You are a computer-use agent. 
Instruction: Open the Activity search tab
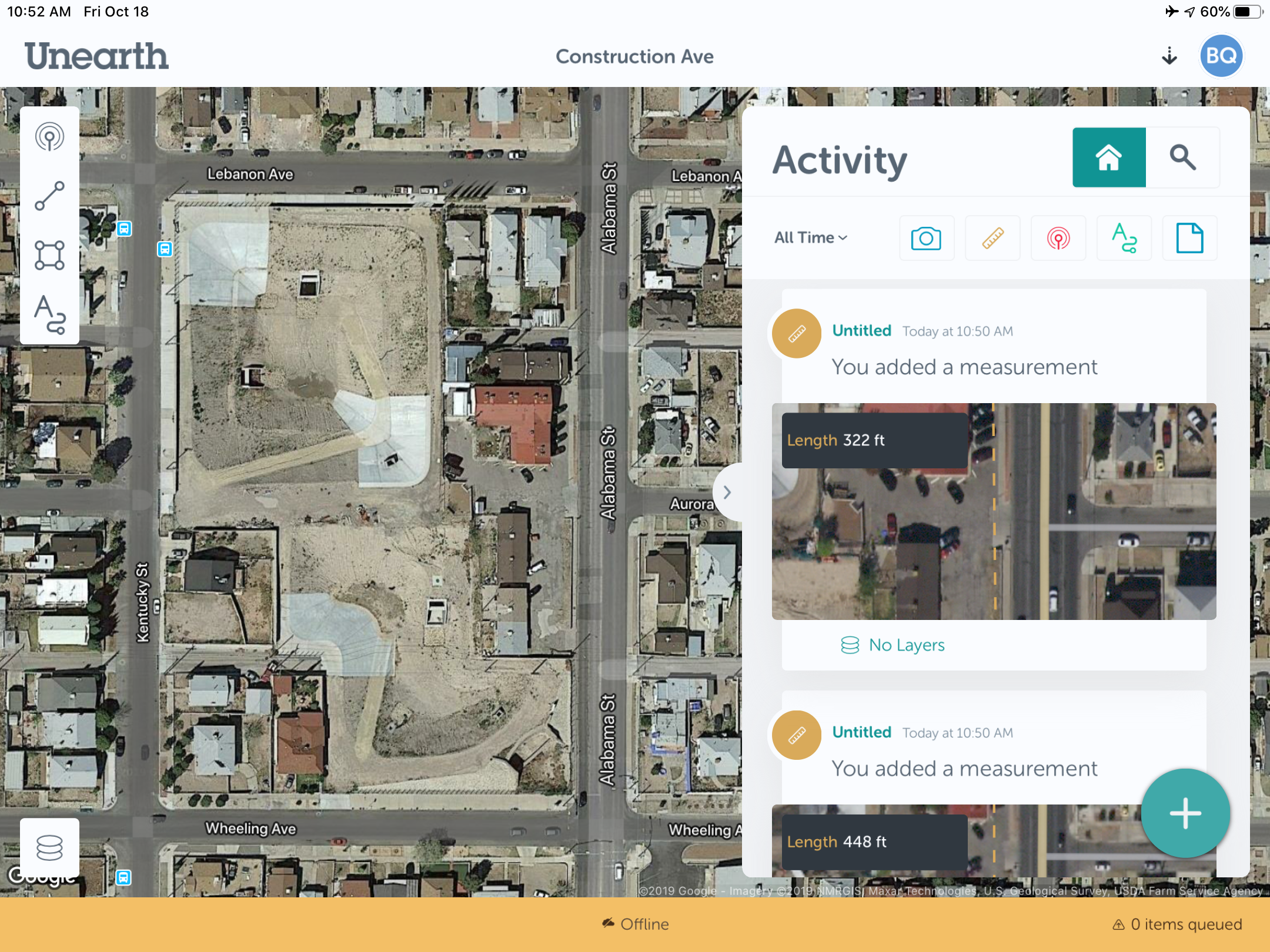point(1182,157)
